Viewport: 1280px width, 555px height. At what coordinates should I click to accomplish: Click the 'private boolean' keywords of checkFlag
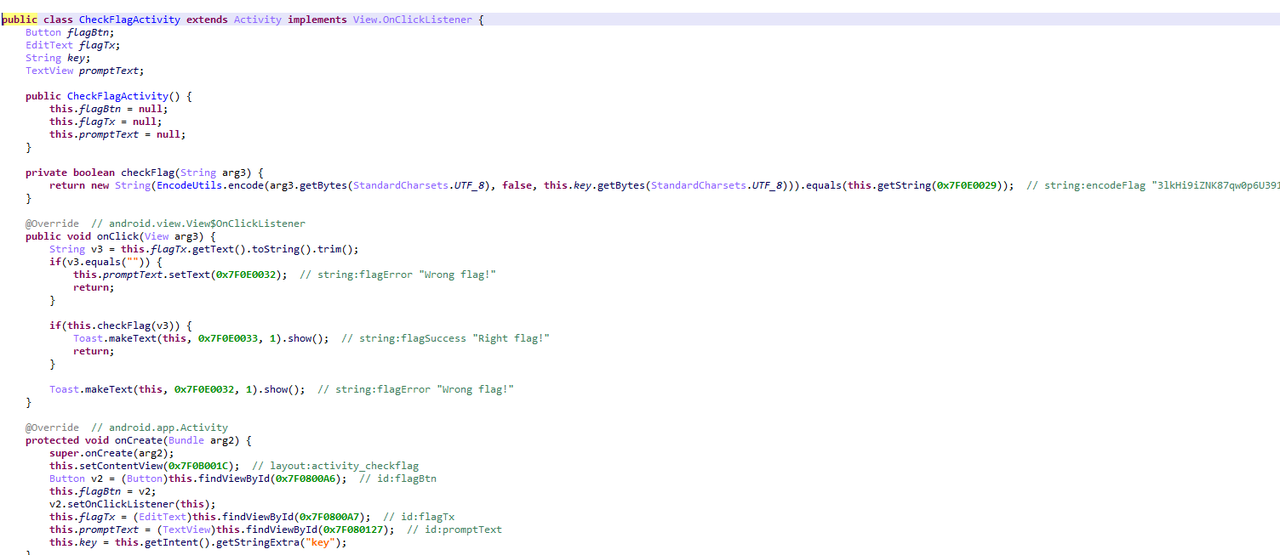71,173
